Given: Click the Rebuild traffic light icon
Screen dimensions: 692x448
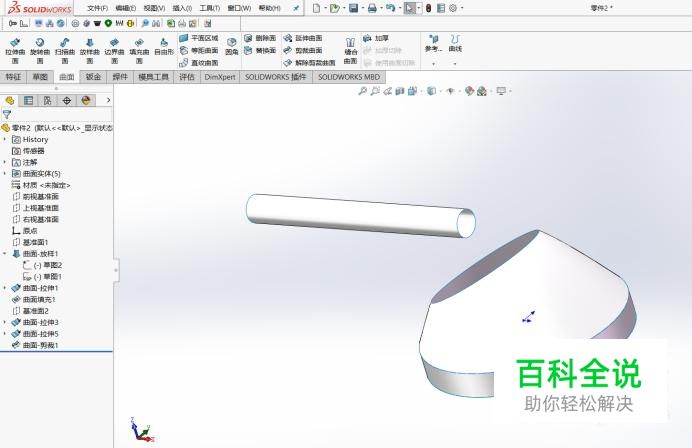Looking at the screenshot, I should tap(429, 8).
